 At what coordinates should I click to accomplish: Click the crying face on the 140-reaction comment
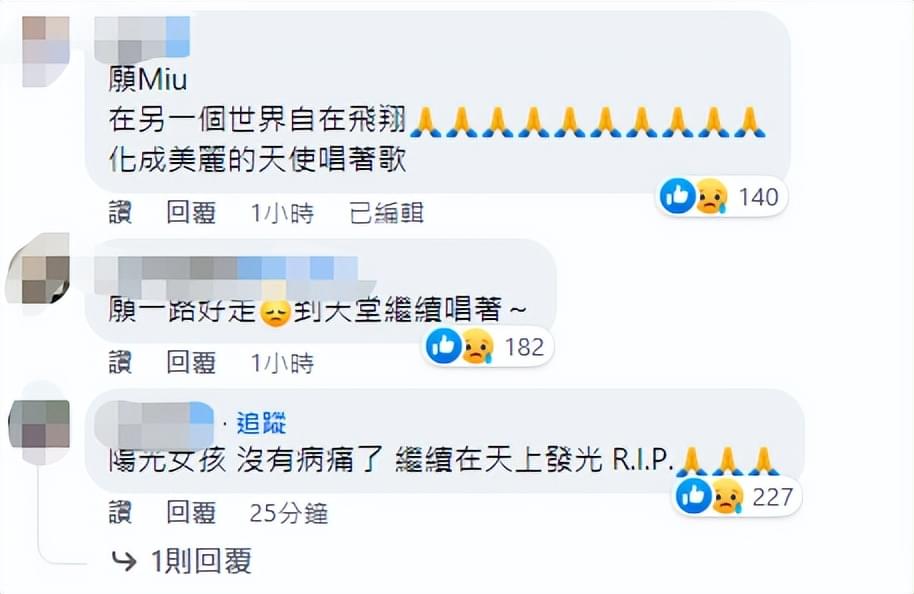coord(712,196)
